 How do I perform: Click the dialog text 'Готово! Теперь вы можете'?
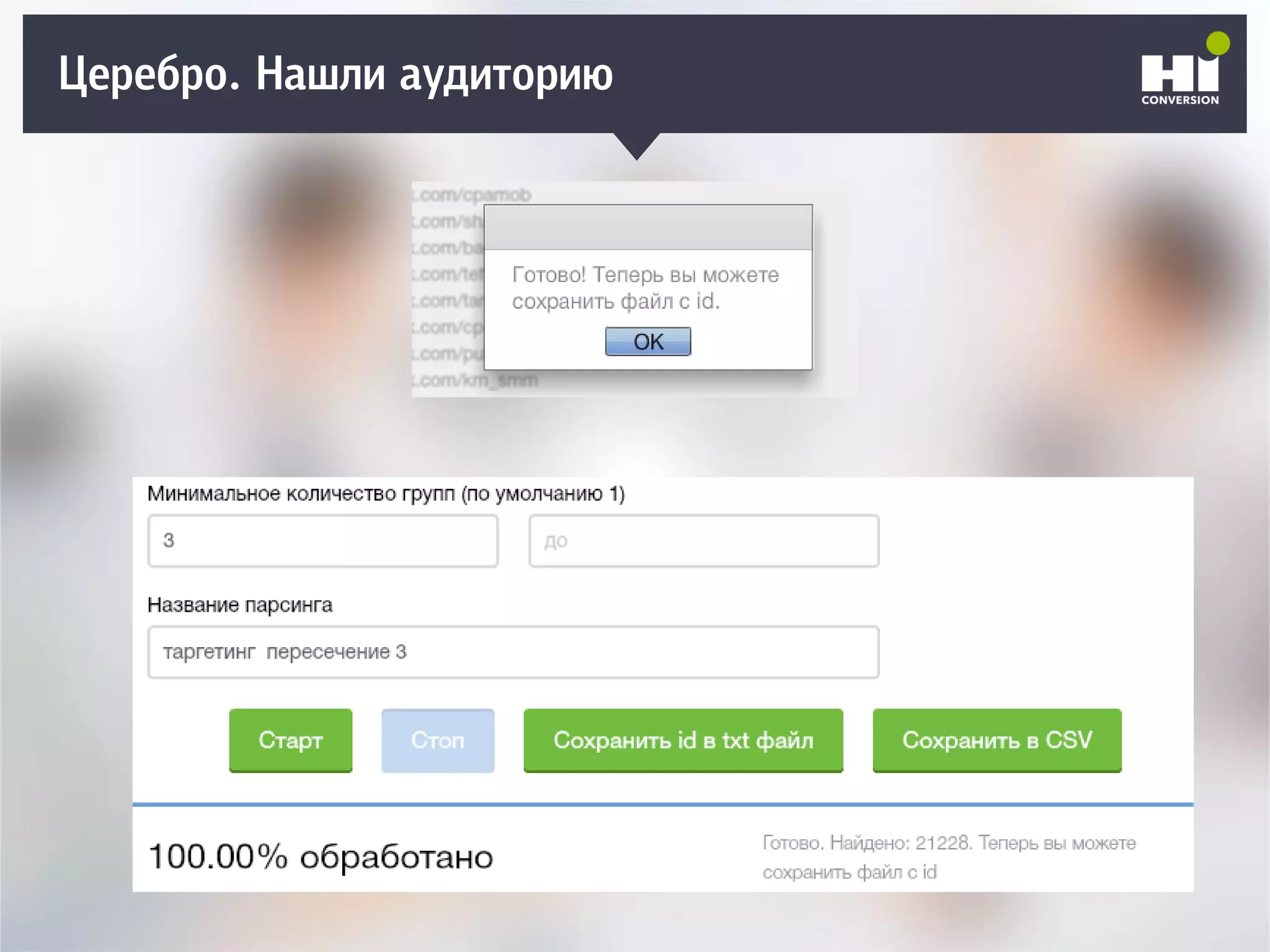[646, 275]
